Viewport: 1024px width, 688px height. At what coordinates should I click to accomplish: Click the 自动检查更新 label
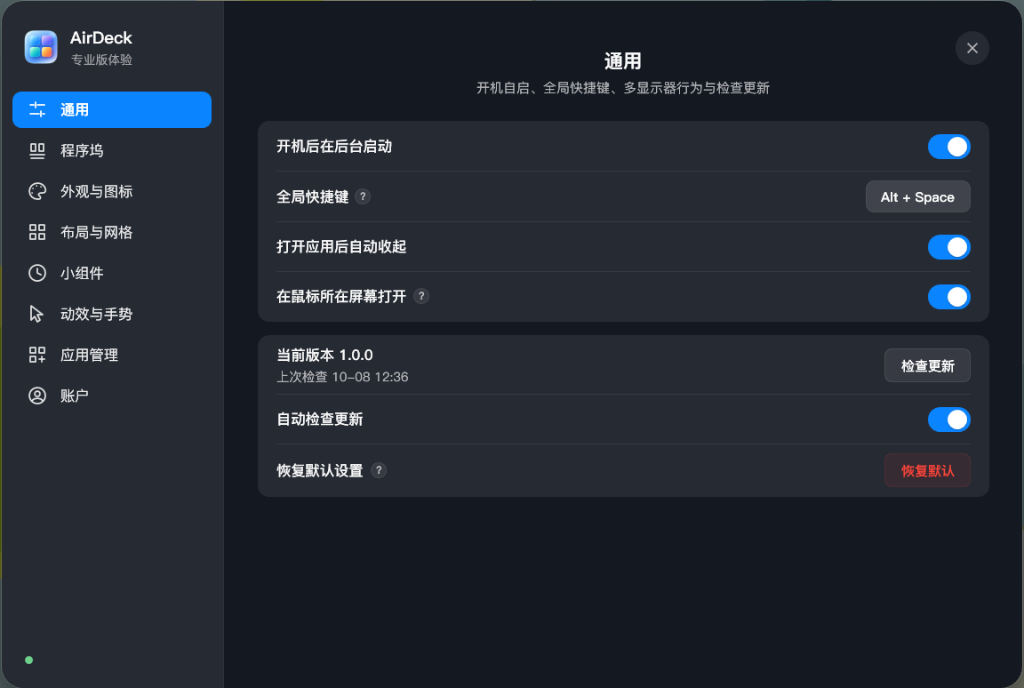tap(319, 419)
